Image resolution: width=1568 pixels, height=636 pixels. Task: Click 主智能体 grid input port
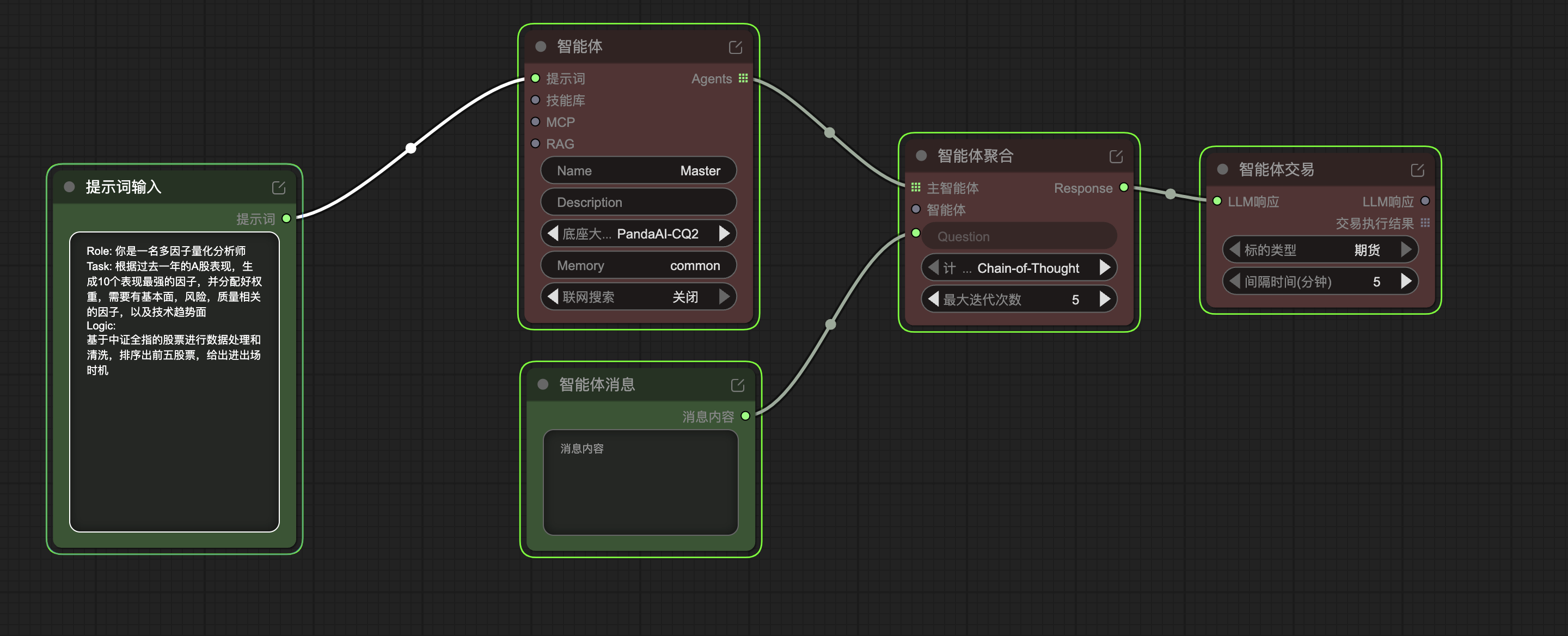915,187
